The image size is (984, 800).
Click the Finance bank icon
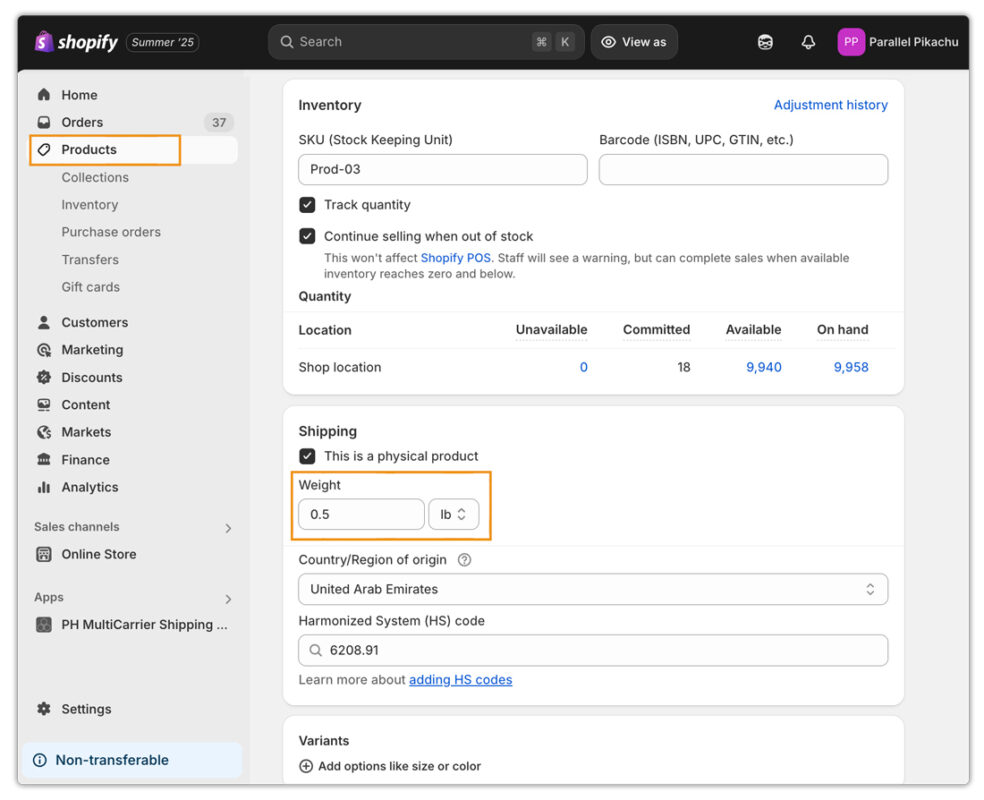(44, 459)
